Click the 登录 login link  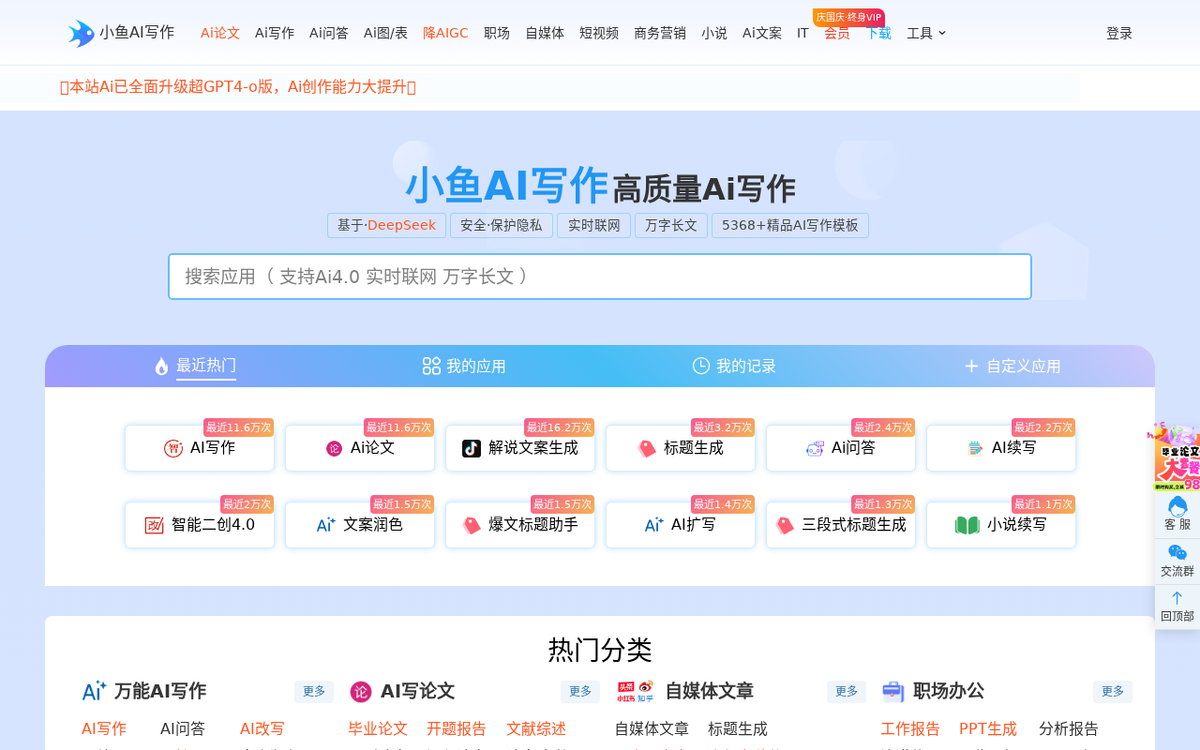[1119, 33]
